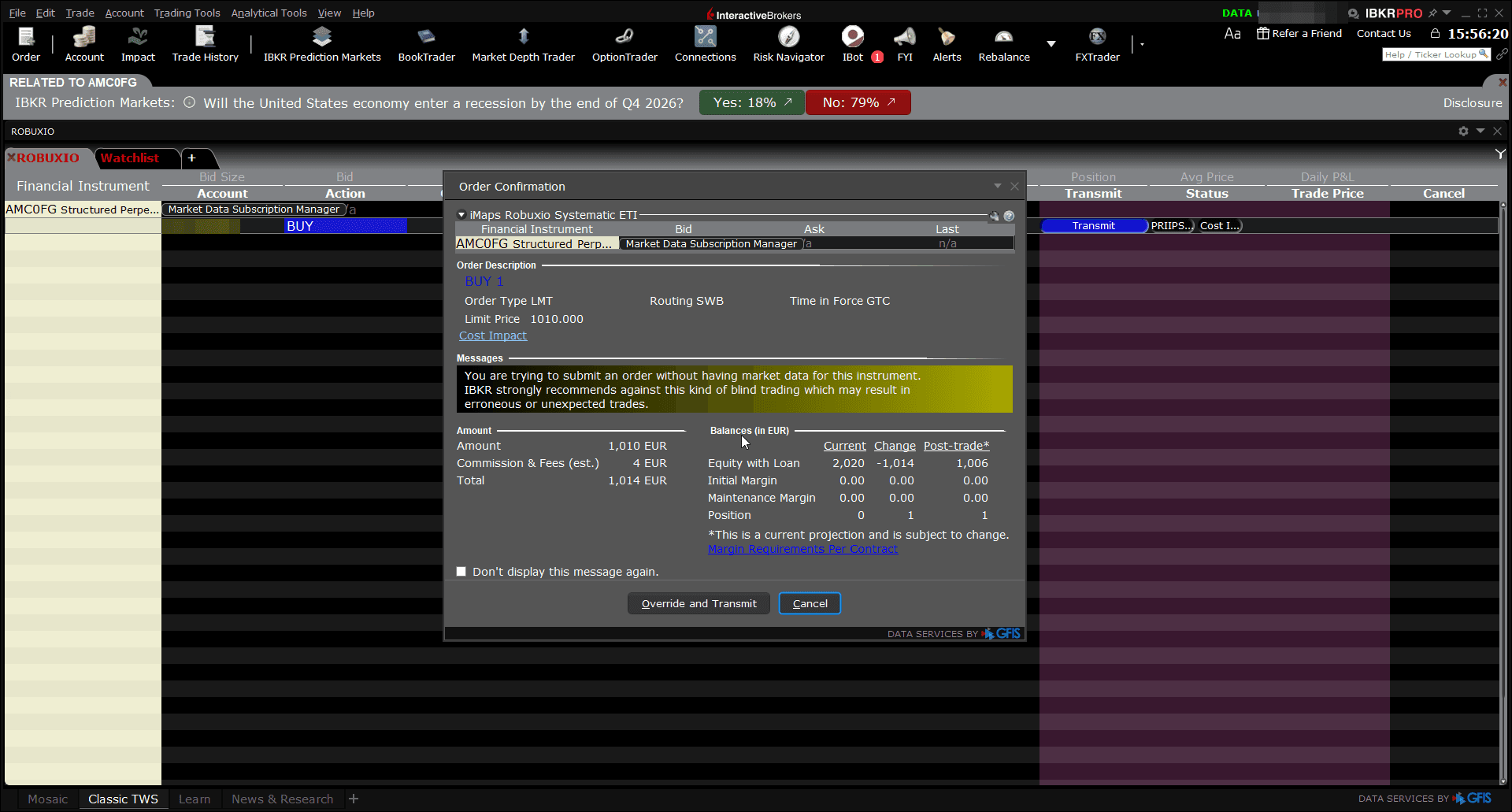Open OptionTrader from toolbar
1512x812 pixels.
pyautogui.click(x=624, y=44)
